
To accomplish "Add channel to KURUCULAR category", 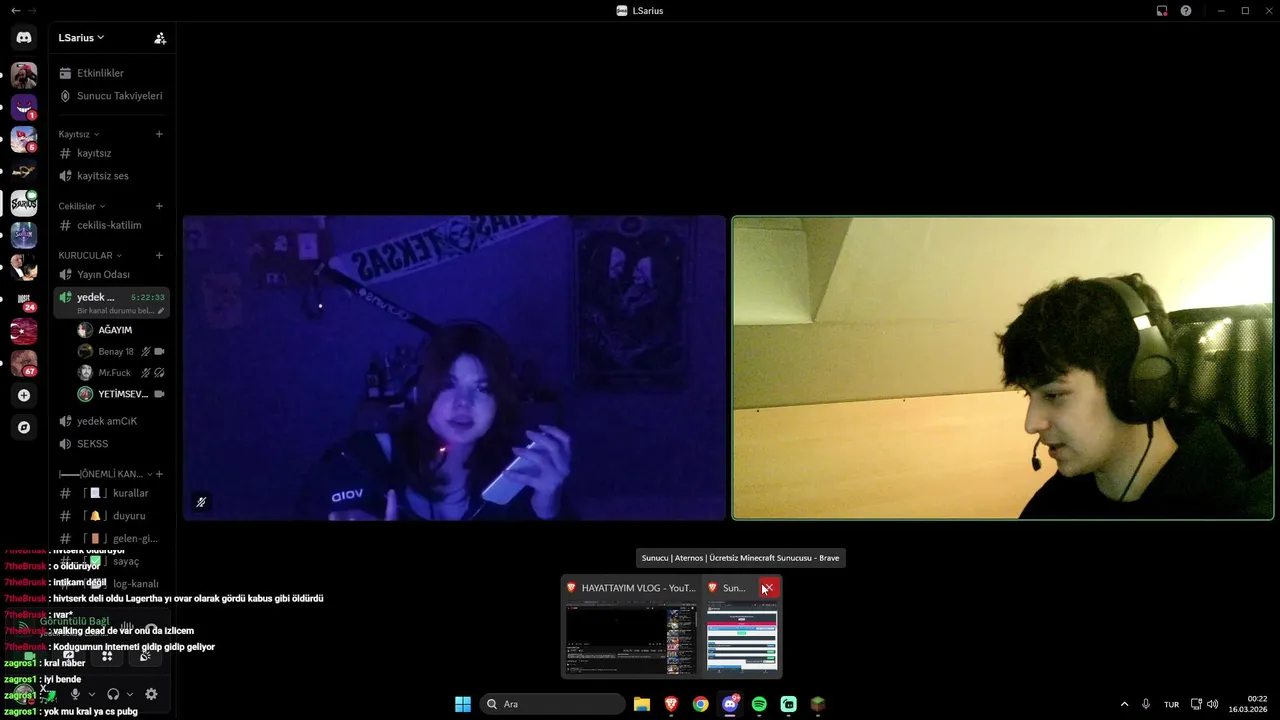I will 159,255.
